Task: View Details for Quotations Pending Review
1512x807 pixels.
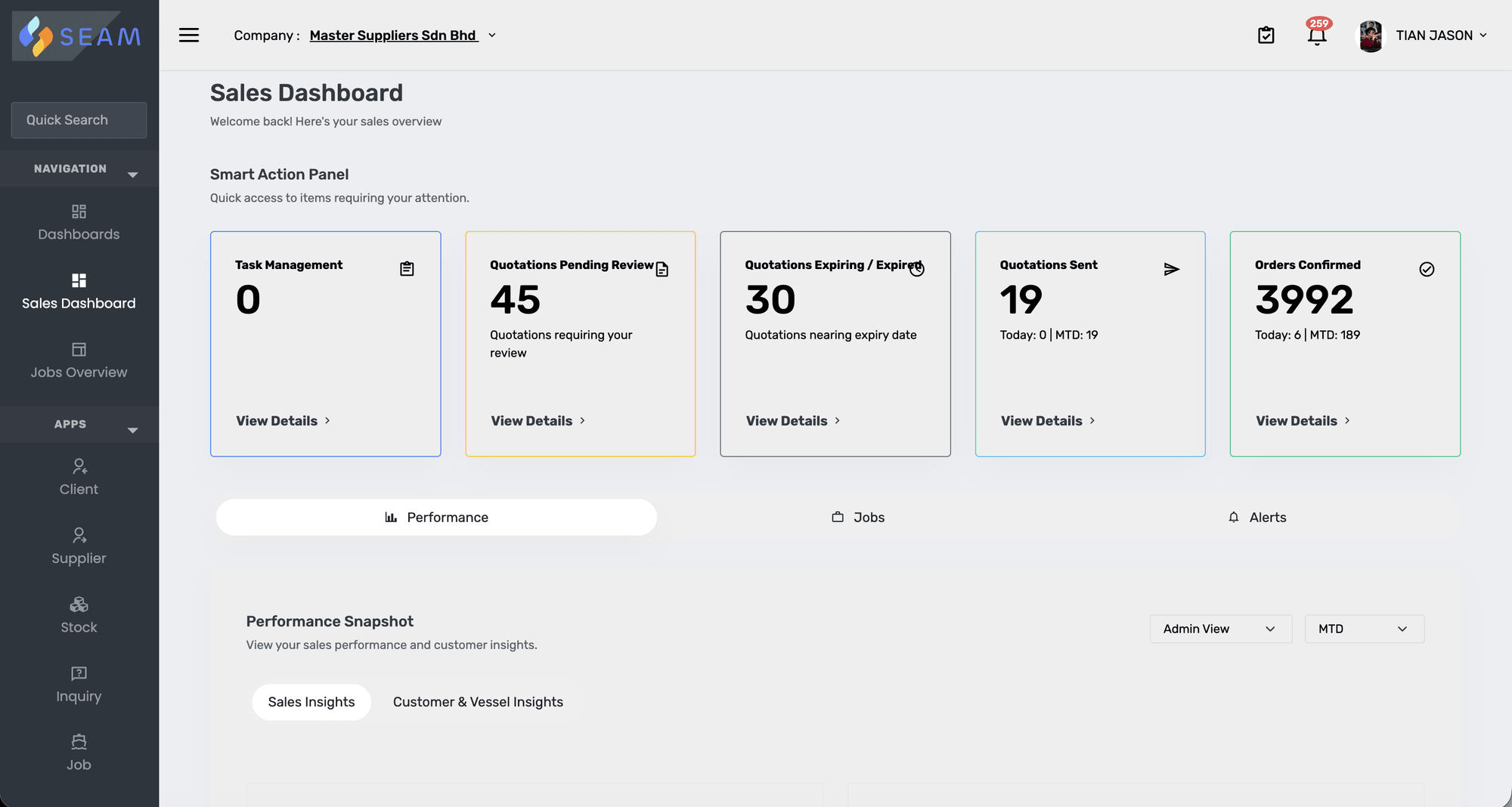Action: 538,421
